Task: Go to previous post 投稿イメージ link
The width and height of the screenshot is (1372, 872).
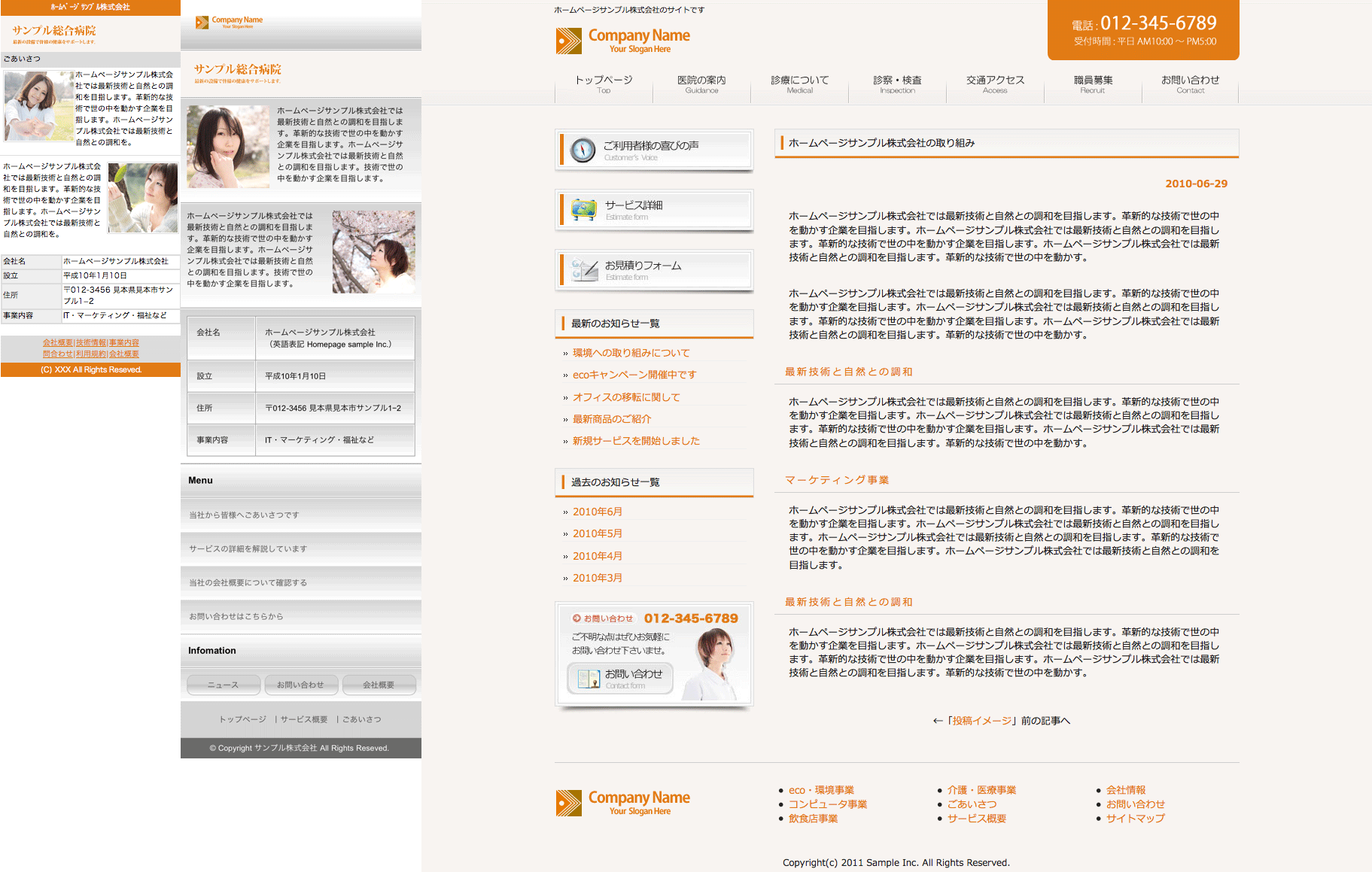Action: 982,721
